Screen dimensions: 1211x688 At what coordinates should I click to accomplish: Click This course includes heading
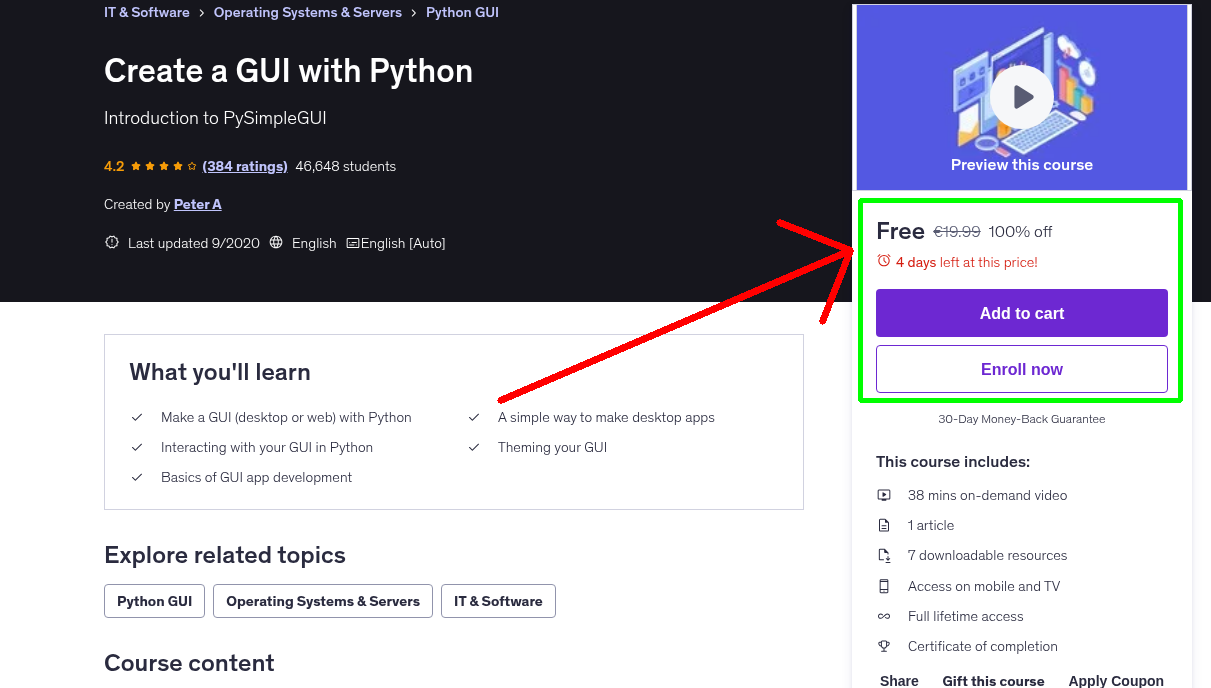953,462
